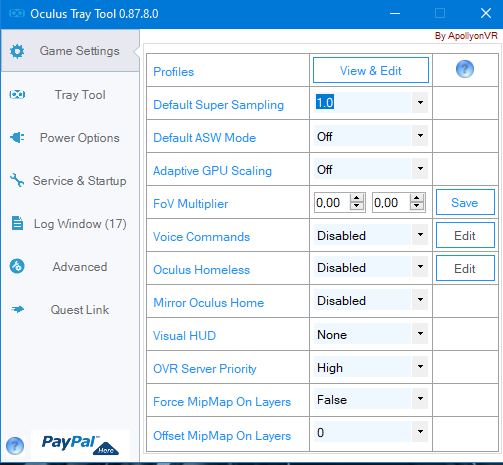The image size is (503, 465).
Task: Edit Voice Commands settings
Action: point(465,235)
